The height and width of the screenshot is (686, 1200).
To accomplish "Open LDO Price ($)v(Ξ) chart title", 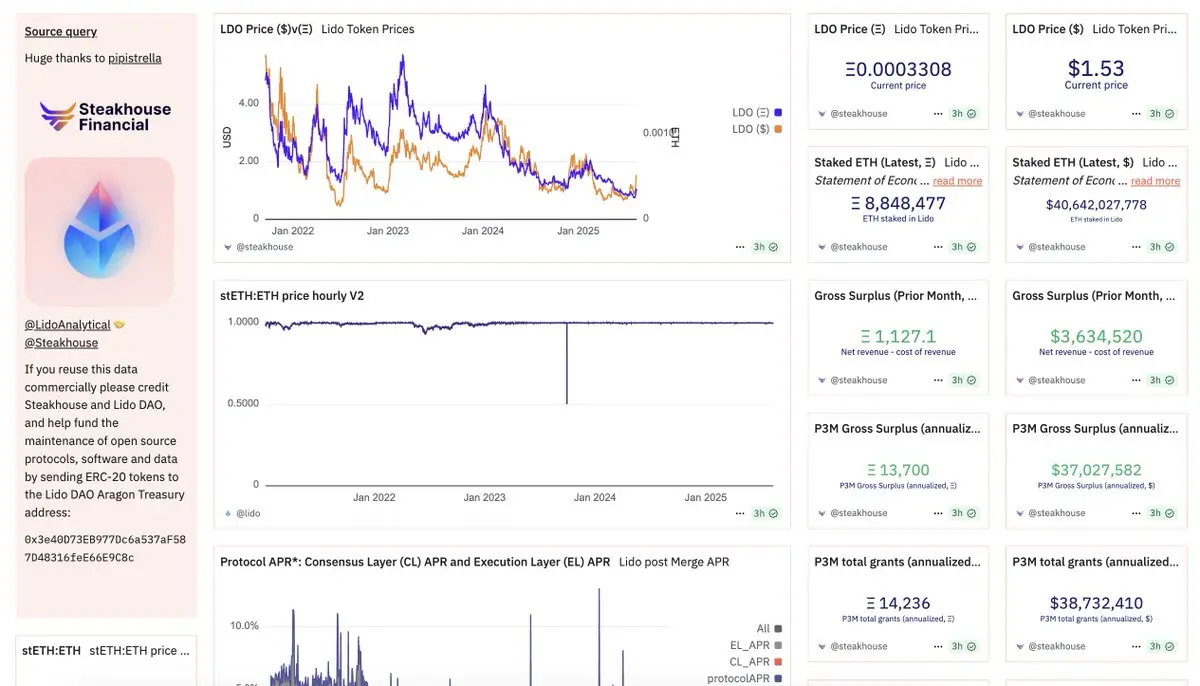I will (x=267, y=29).
